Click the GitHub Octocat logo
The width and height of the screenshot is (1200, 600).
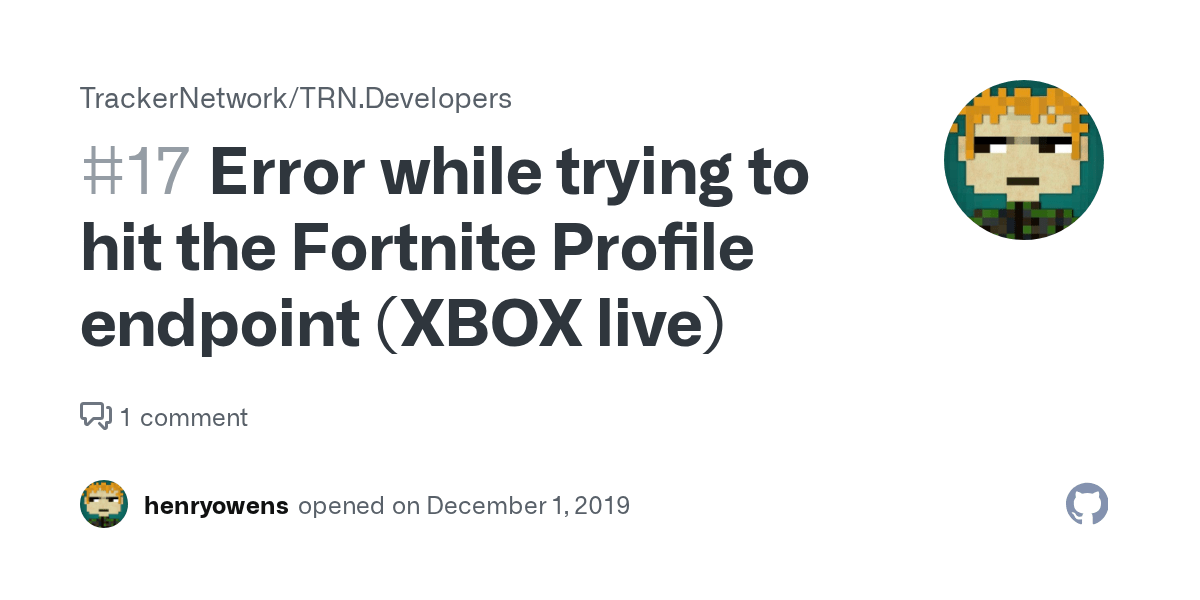coord(1087,505)
